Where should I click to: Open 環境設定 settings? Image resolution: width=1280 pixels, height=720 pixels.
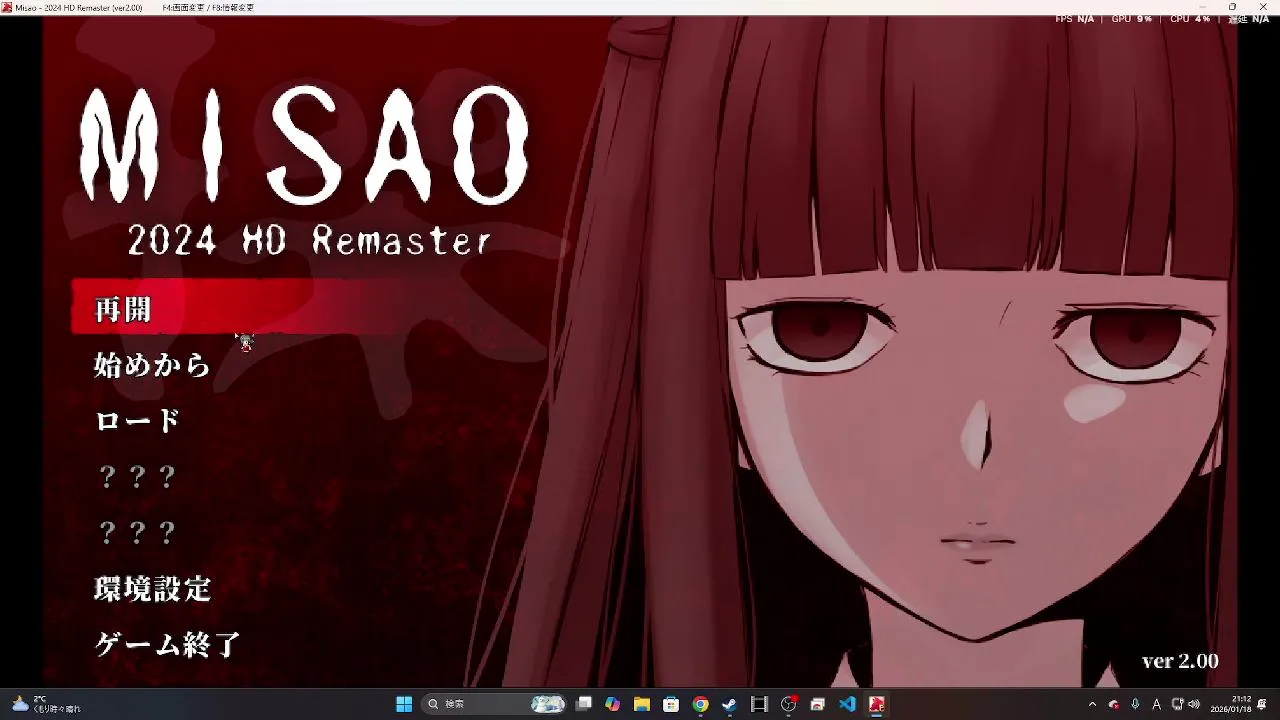pyautogui.click(x=152, y=589)
